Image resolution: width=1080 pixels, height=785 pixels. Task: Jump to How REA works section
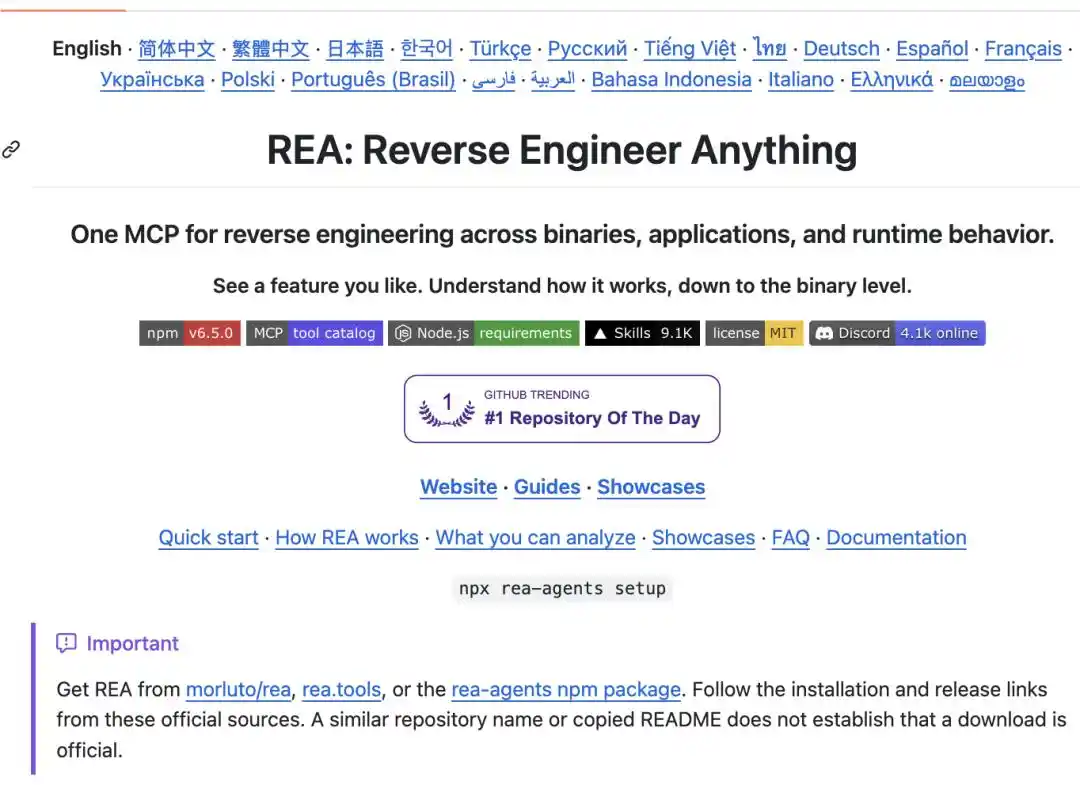pyautogui.click(x=347, y=538)
